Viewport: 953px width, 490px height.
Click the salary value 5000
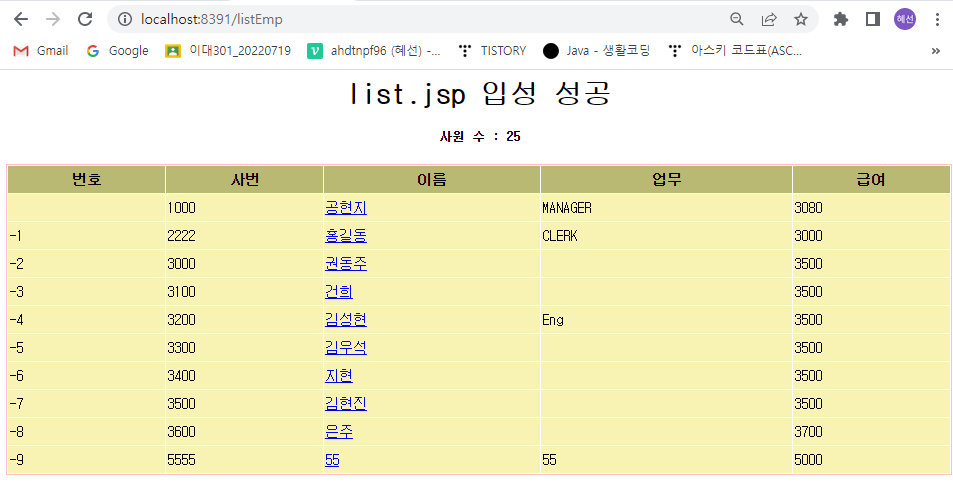click(808, 460)
